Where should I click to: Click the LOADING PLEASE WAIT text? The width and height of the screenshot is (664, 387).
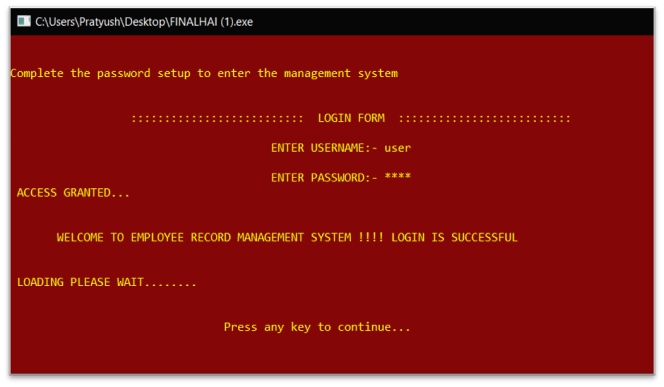[x=107, y=282]
